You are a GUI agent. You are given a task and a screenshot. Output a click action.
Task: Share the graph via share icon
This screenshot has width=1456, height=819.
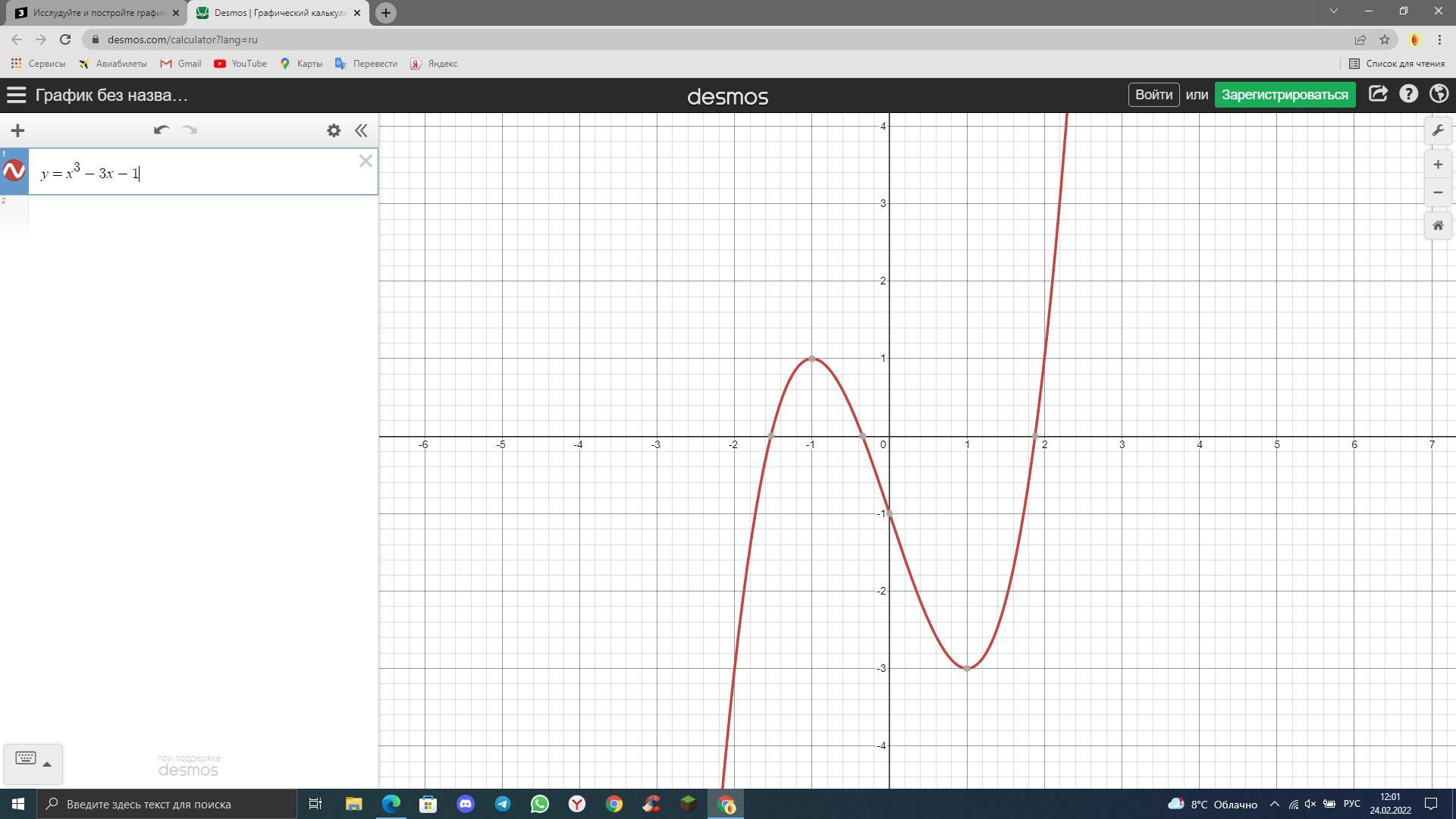(1378, 95)
